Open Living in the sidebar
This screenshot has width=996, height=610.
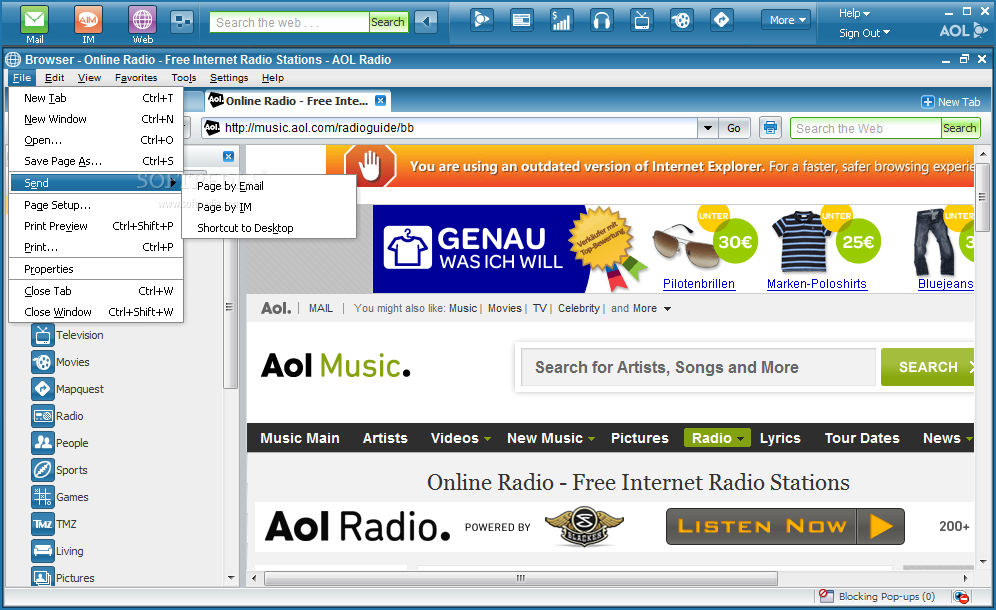click(x=57, y=551)
